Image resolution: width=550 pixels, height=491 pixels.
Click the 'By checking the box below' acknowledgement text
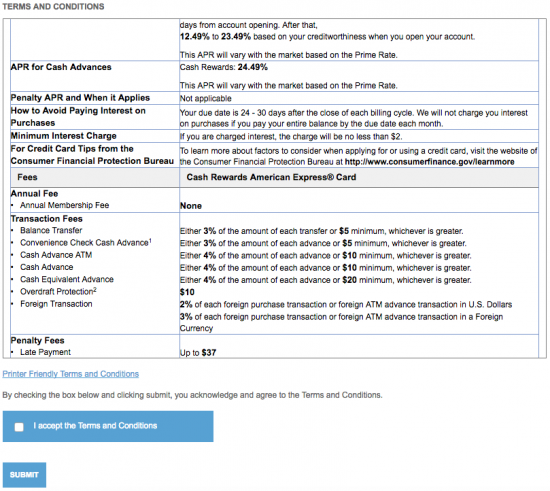(x=192, y=395)
